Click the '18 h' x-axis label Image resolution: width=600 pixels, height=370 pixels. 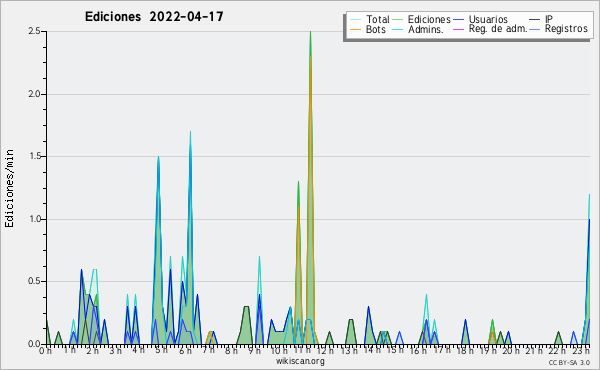click(x=465, y=351)
